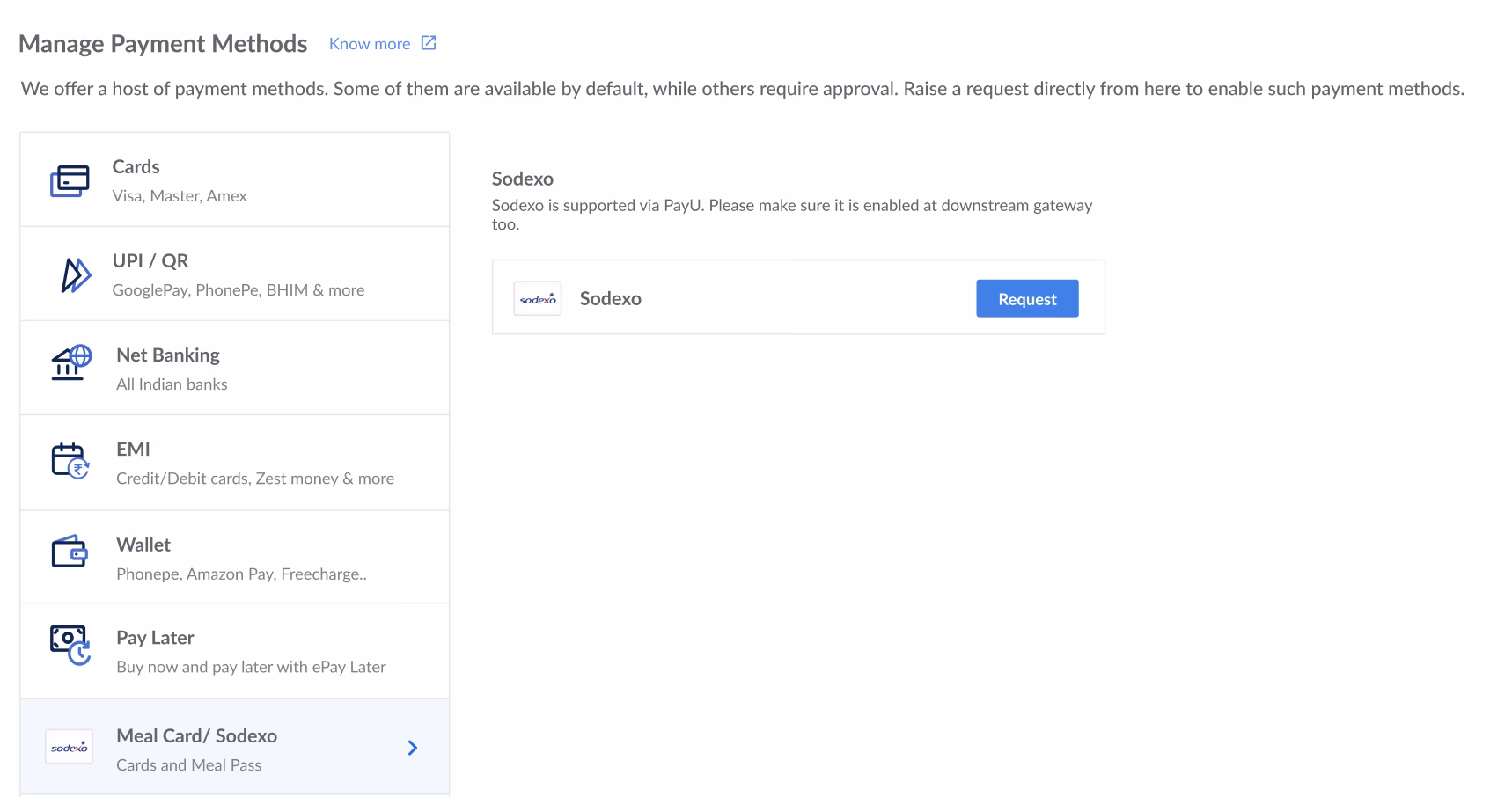Go to Pay Later section
The image size is (1512, 797).
(235, 651)
